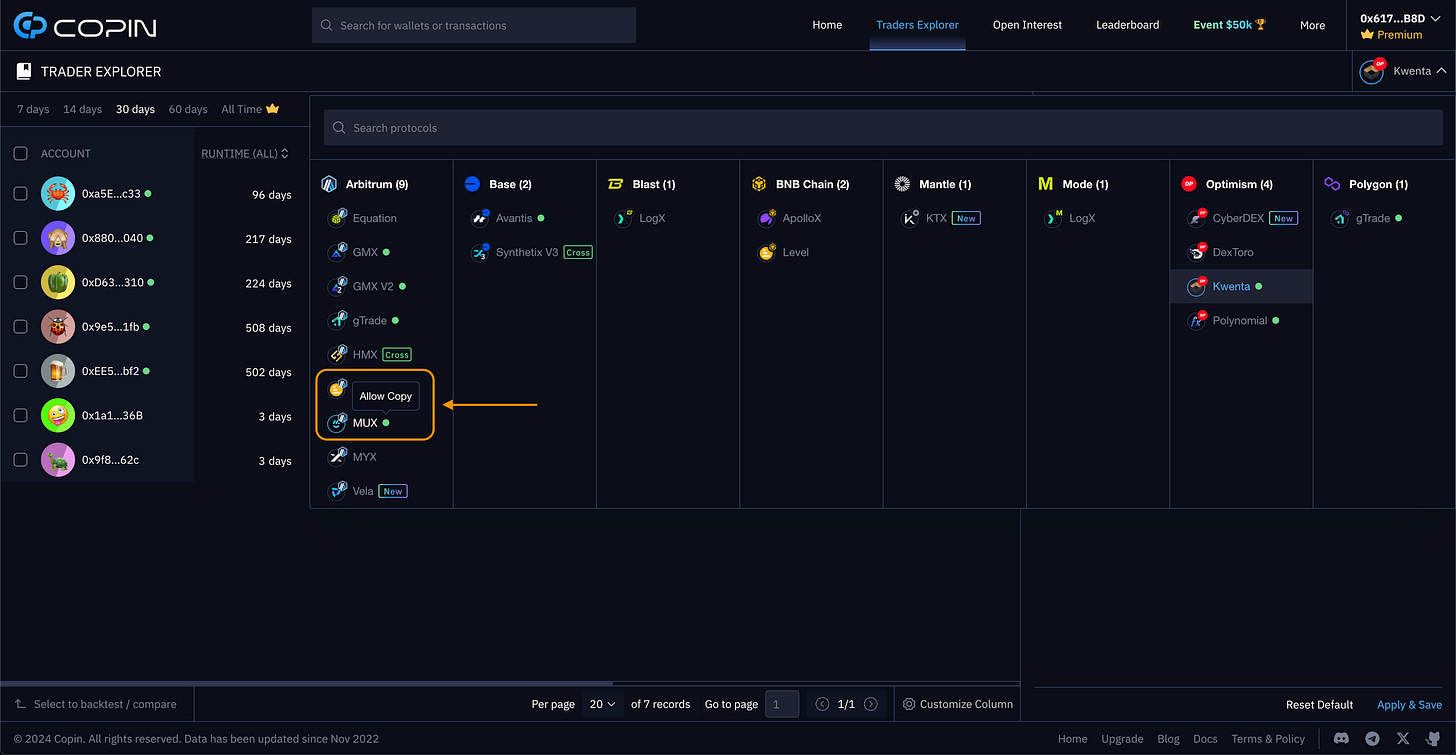This screenshot has height=755, width=1456.
Task: Click the Go to page input
Action: [x=782, y=704]
